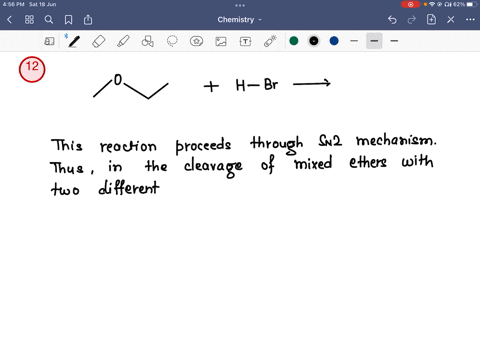This screenshot has width=480, height=360.
Task: Select the highlighted middle stroke thickness
Action: [x=374, y=41]
